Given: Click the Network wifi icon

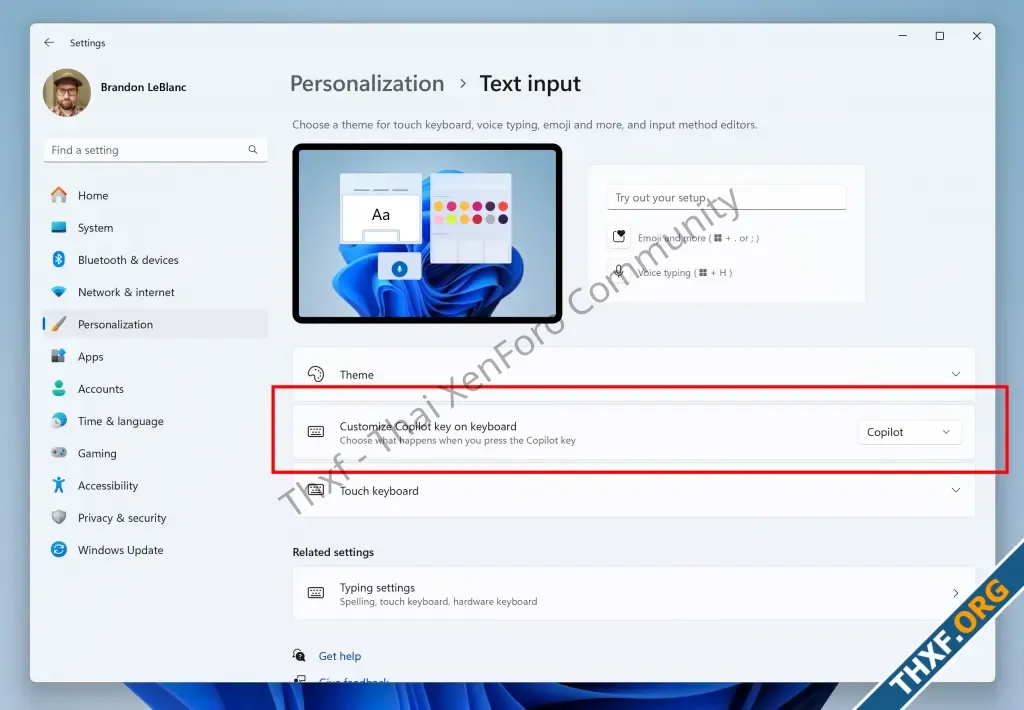Looking at the screenshot, I should point(59,292).
